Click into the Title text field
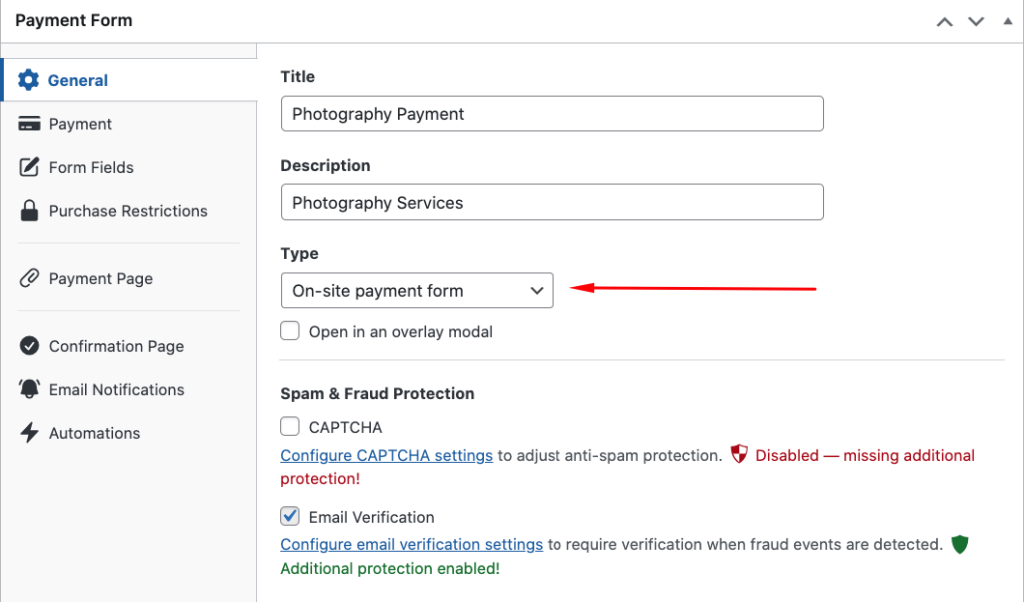 click(552, 114)
